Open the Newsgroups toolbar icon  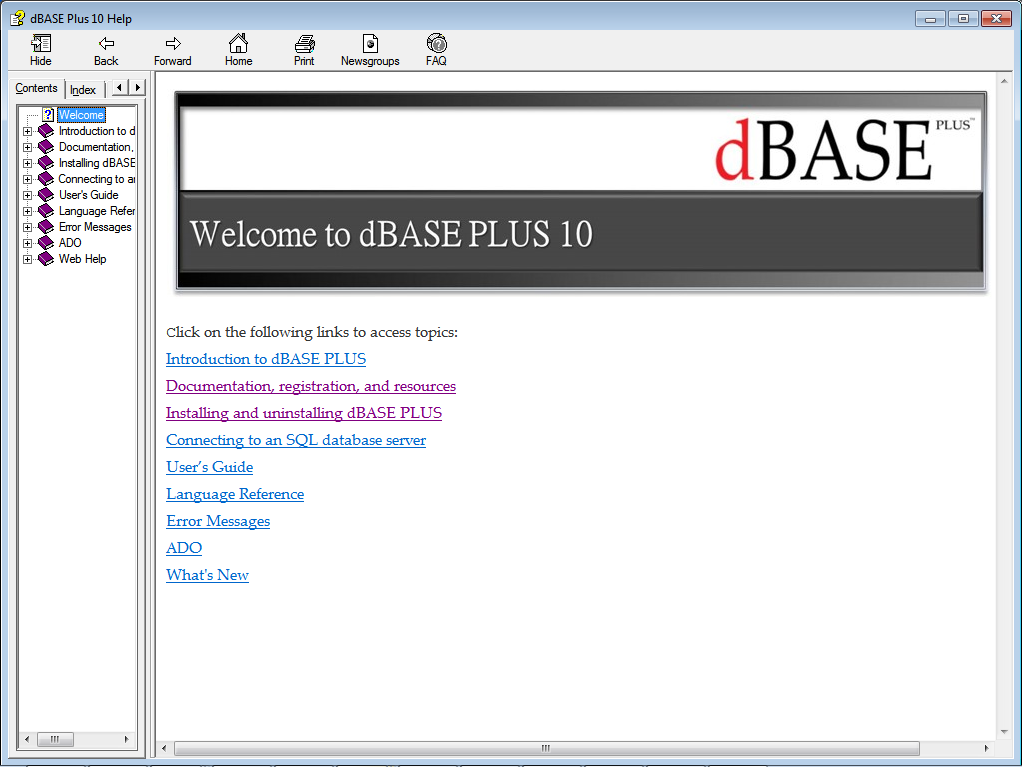370,44
